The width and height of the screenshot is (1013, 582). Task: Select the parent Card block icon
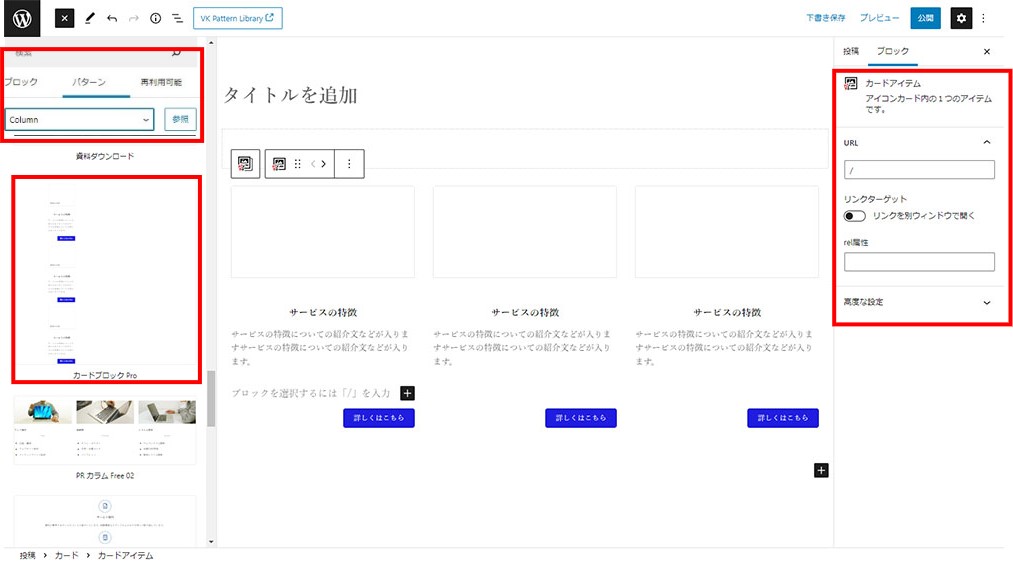[x=246, y=164]
